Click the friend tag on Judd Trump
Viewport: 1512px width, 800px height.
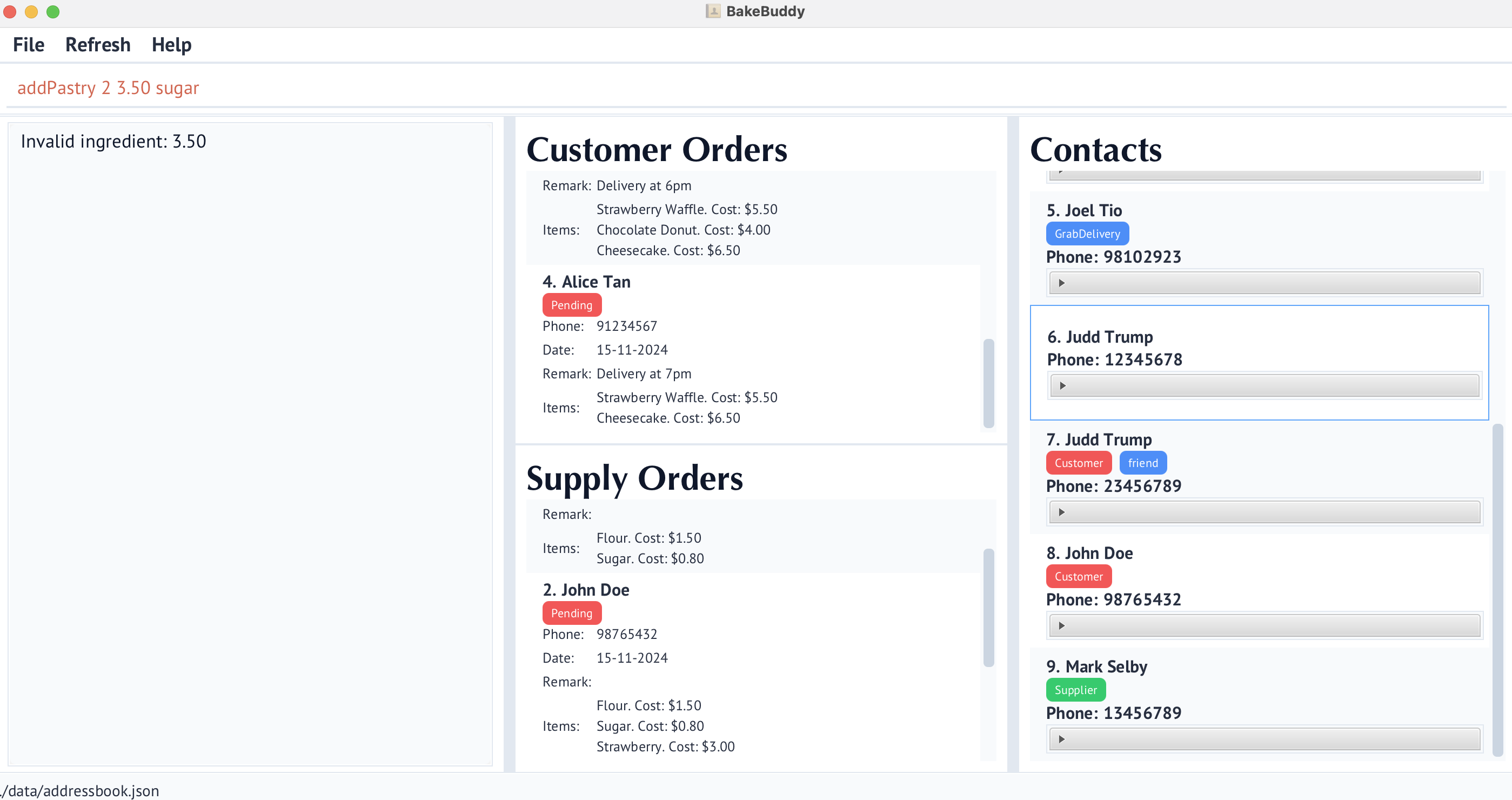pos(1142,463)
